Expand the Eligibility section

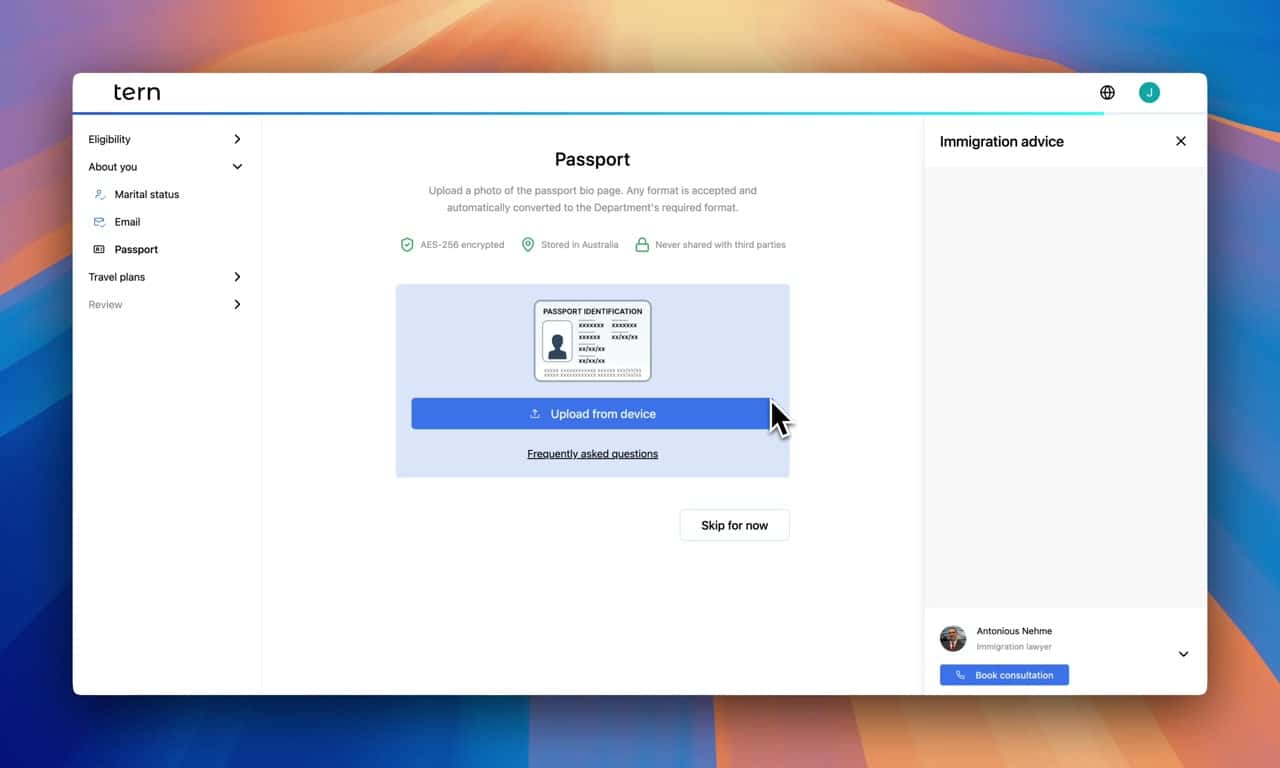pyautogui.click(x=237, y=140)
